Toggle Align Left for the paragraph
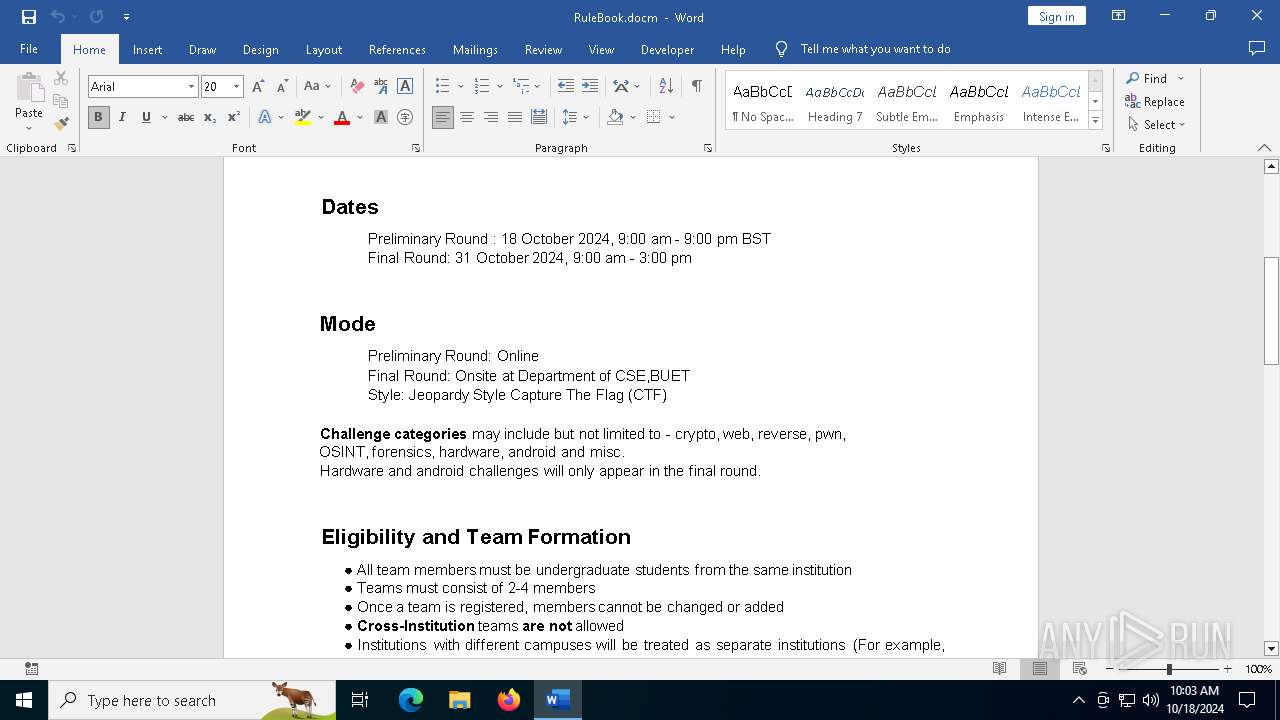The height and width of the screenshot is (720, 1280). (x=443, y=117)
